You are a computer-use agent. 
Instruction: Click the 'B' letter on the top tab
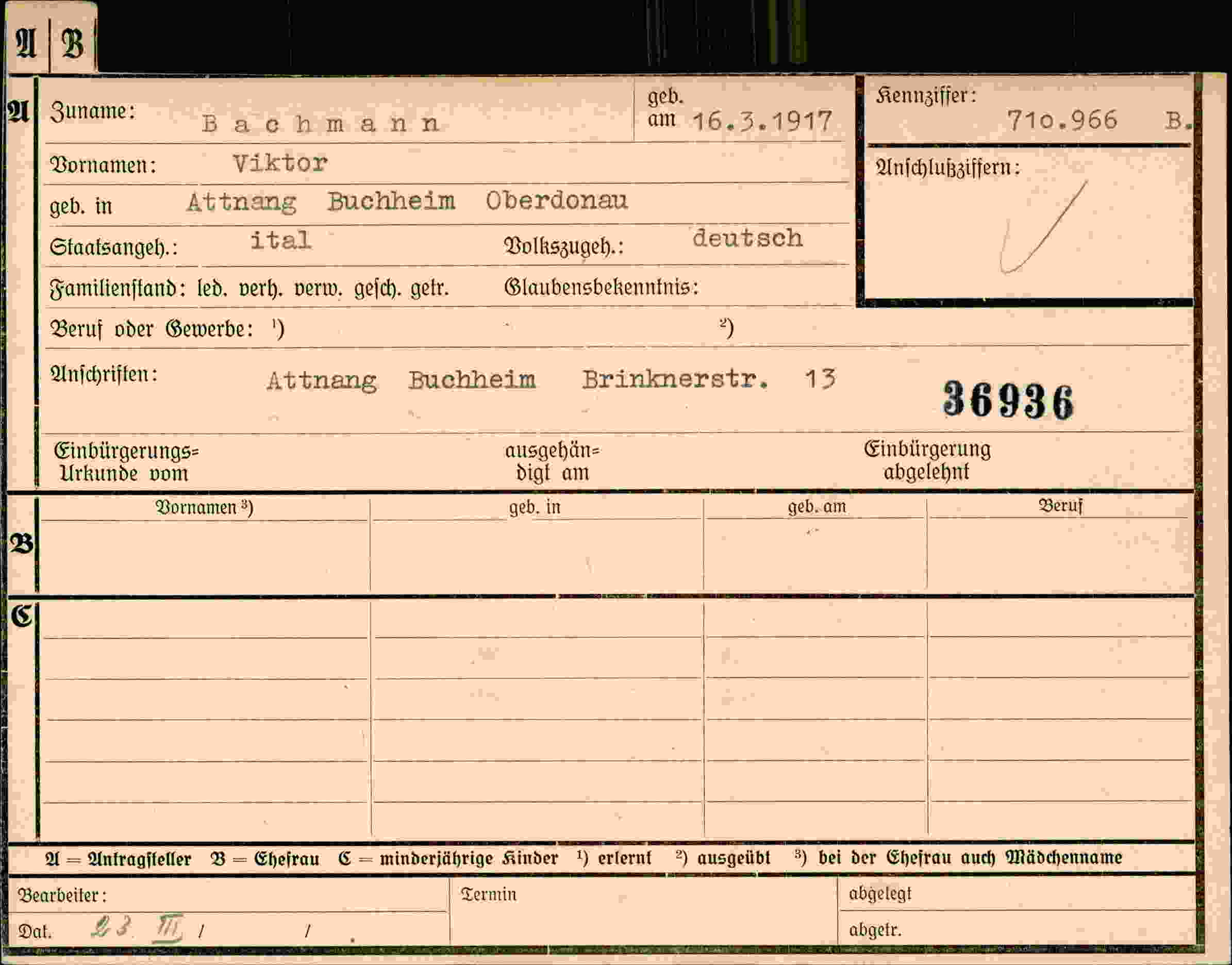(73, 43)
